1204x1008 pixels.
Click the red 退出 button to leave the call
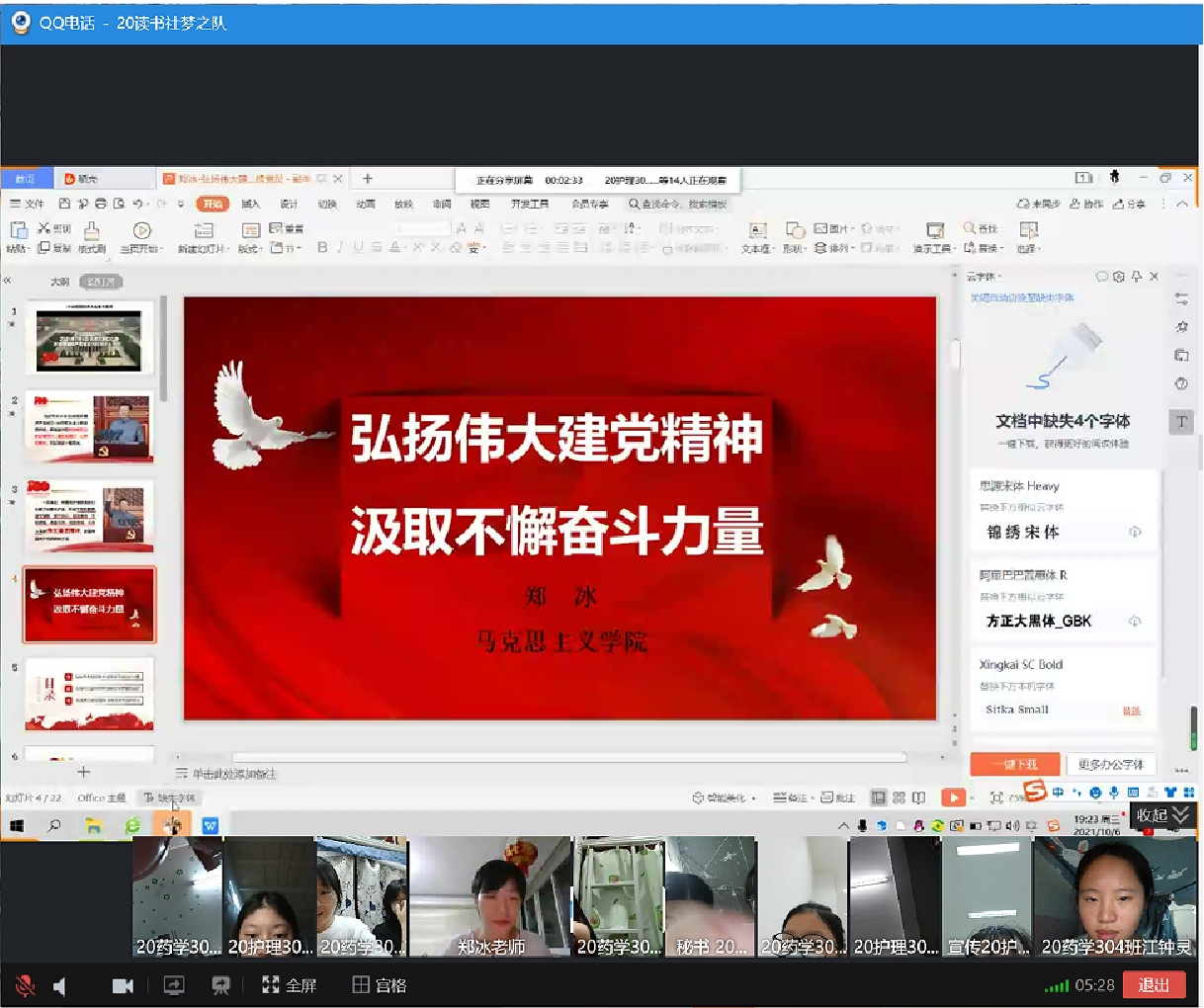(x=1154, y=985)
